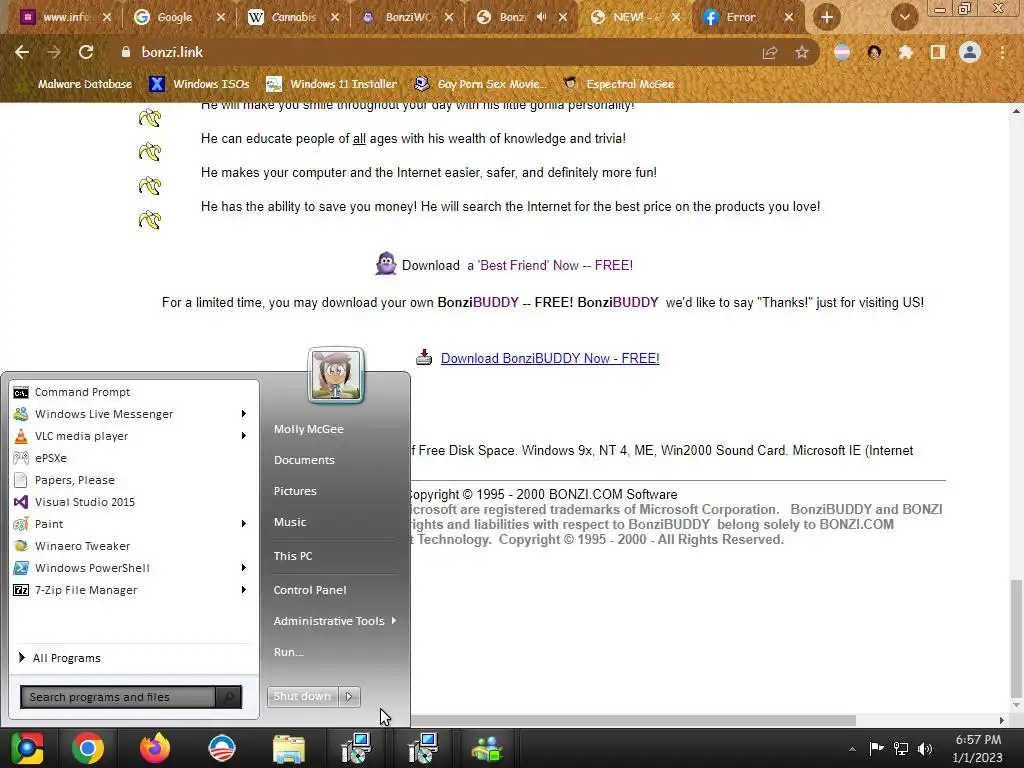
Task: Open Windows 11 Installer bookmark
Action: click(332, 84)
